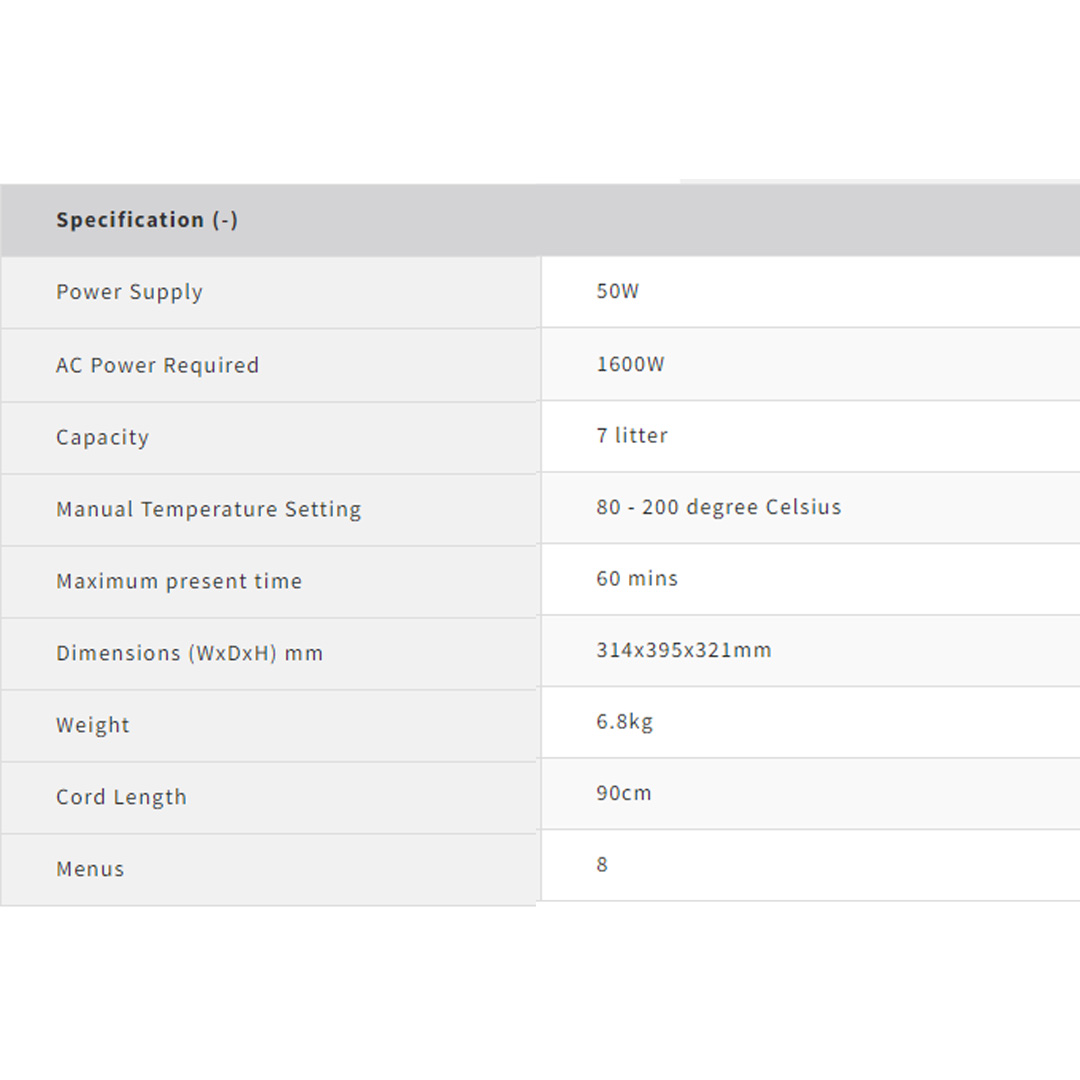Select the Weight row label
1080x1080 pixels.
[93, 725]
